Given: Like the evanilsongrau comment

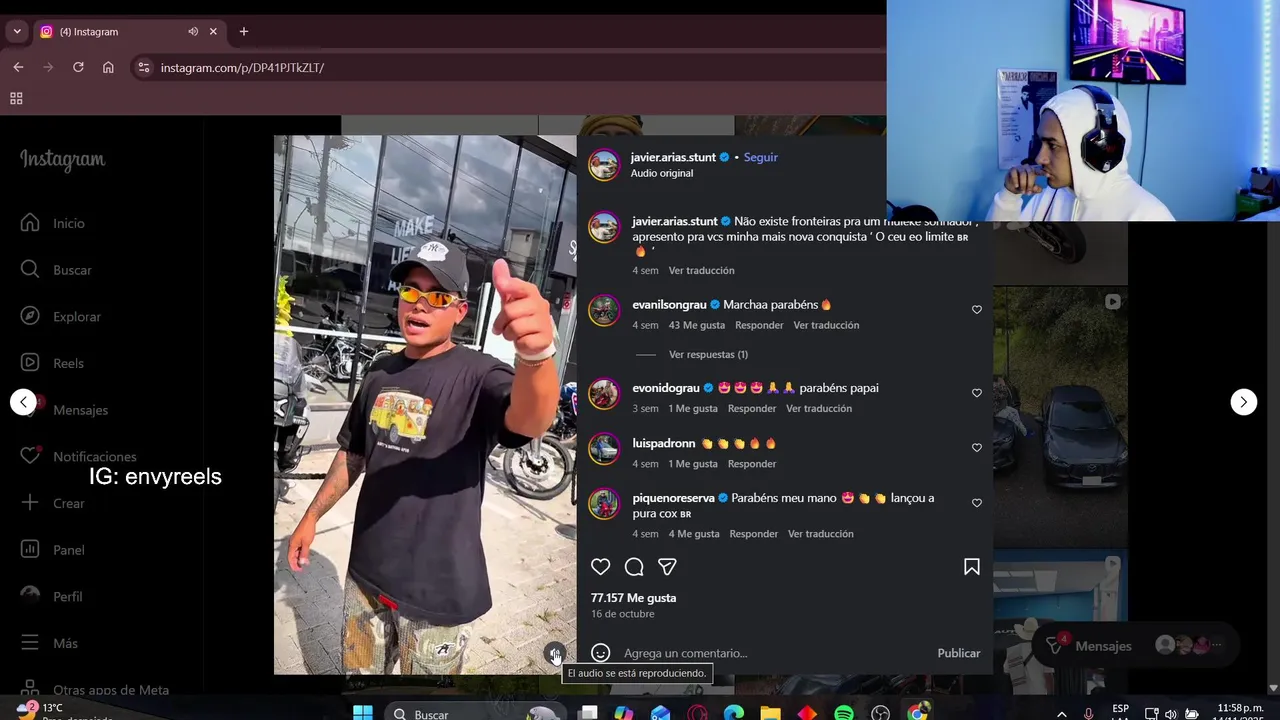Looking at the screenshot, I should [977, 310].
